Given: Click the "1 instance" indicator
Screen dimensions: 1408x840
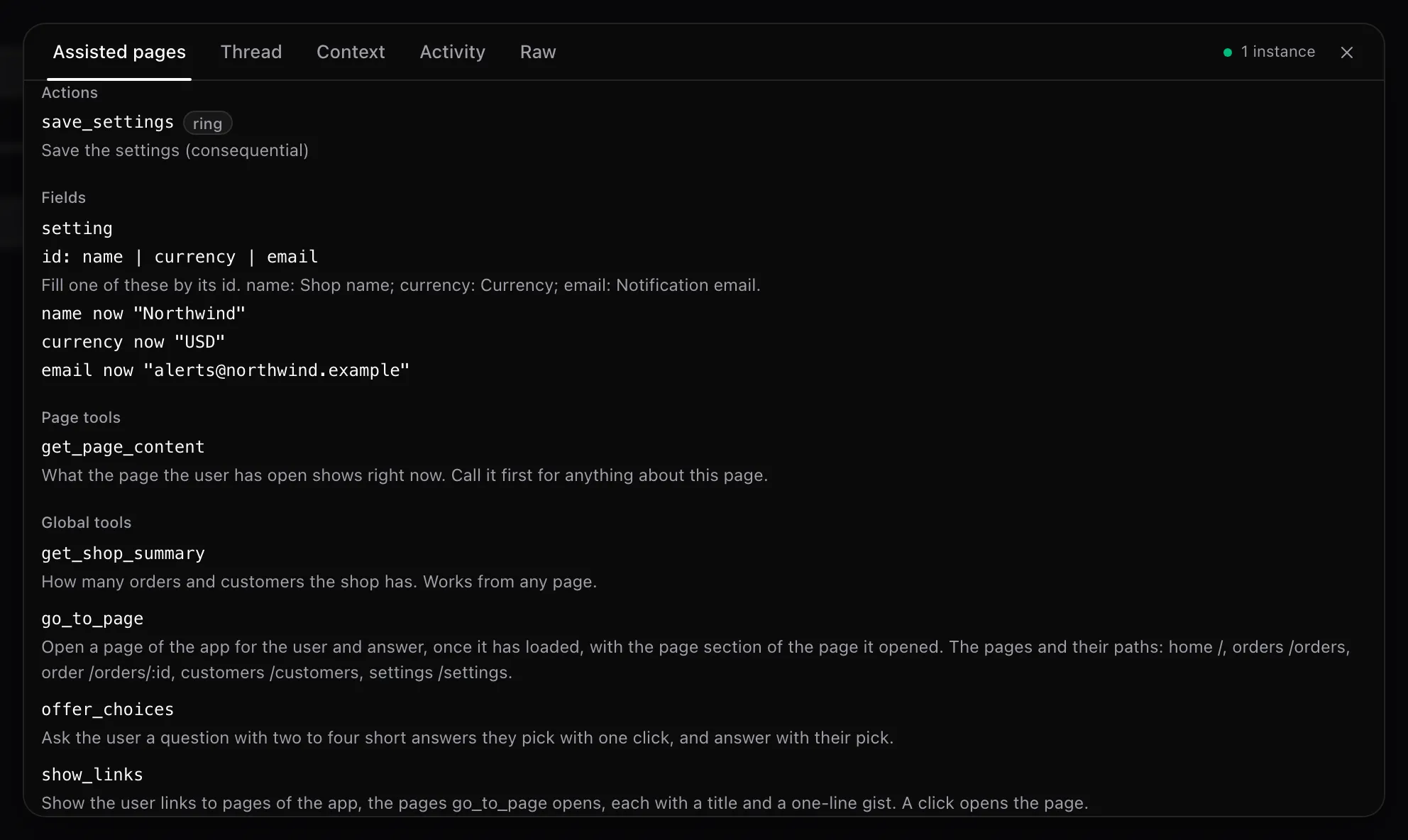Looking at the screenshot, I should coord(1269,52).
